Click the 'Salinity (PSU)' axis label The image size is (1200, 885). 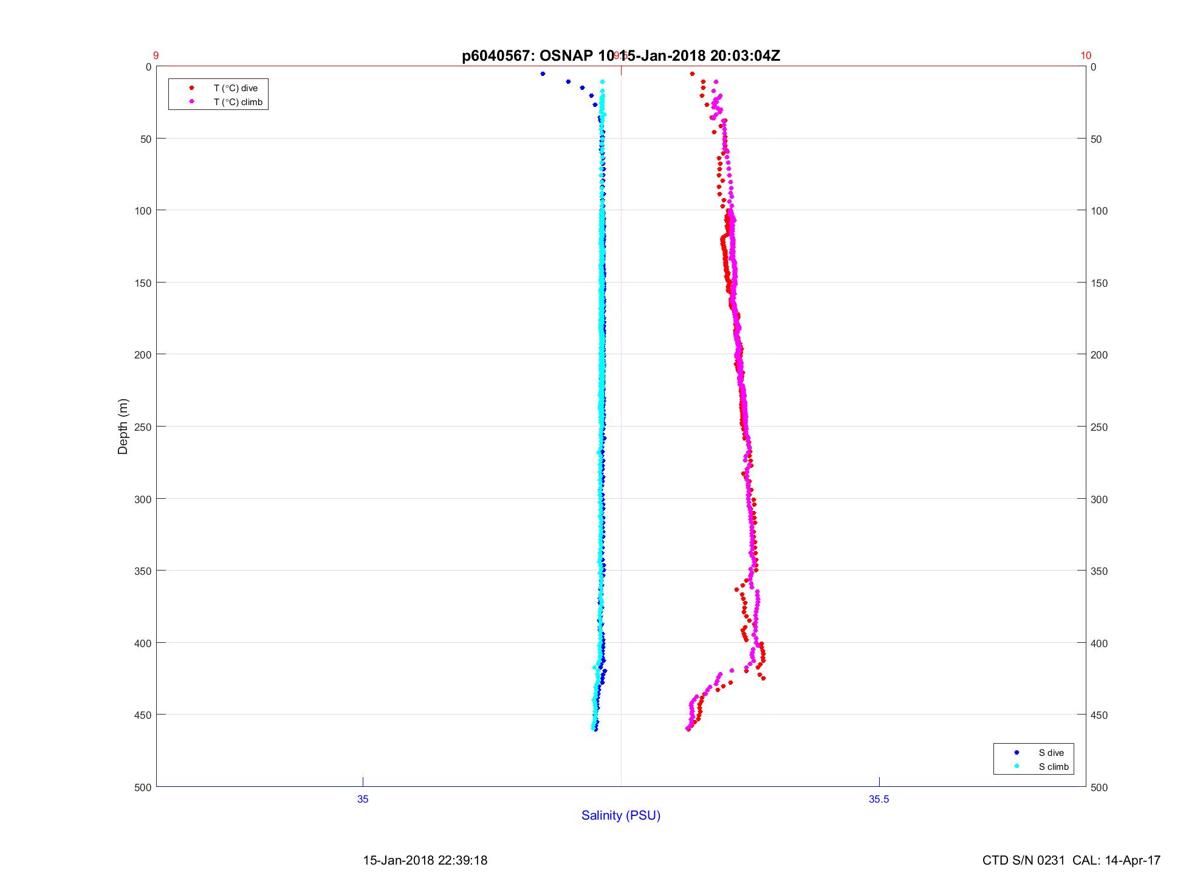point(621,816)
